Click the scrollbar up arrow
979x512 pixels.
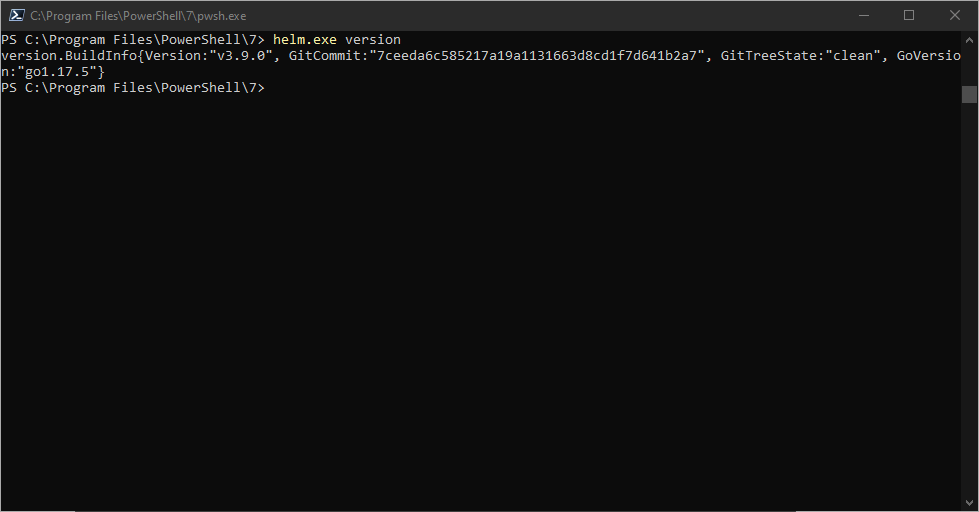tap(969, 39)
